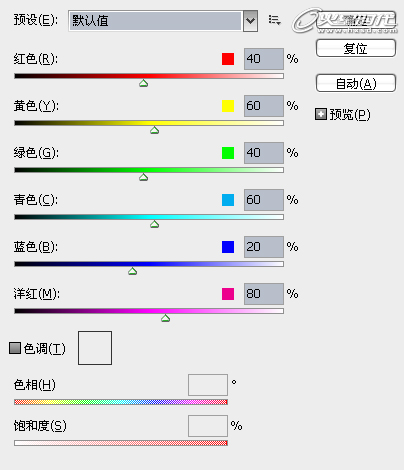This screenshot has height=470, width=404.
Task: Click the magenta color indicator square
Action: (x=228, y=294)
